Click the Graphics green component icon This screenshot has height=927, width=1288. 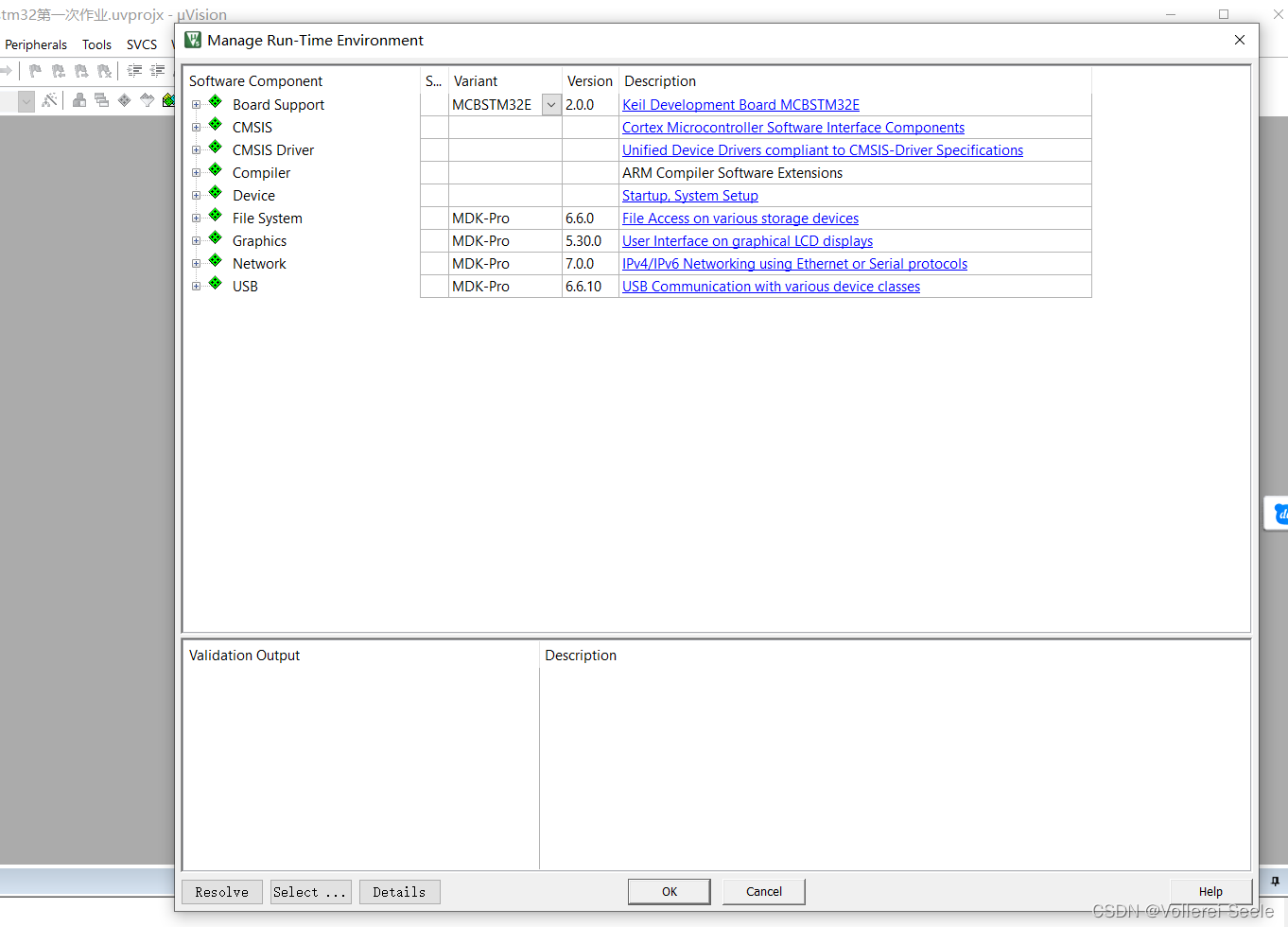tap(215, 237)
